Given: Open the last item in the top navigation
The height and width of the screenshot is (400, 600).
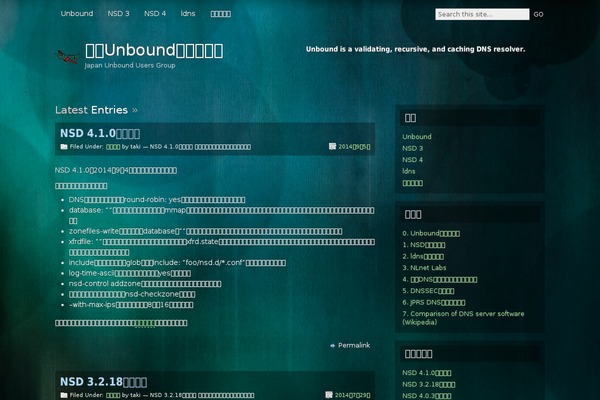Looking at the screenshot, I should click(x=221, y=14).
